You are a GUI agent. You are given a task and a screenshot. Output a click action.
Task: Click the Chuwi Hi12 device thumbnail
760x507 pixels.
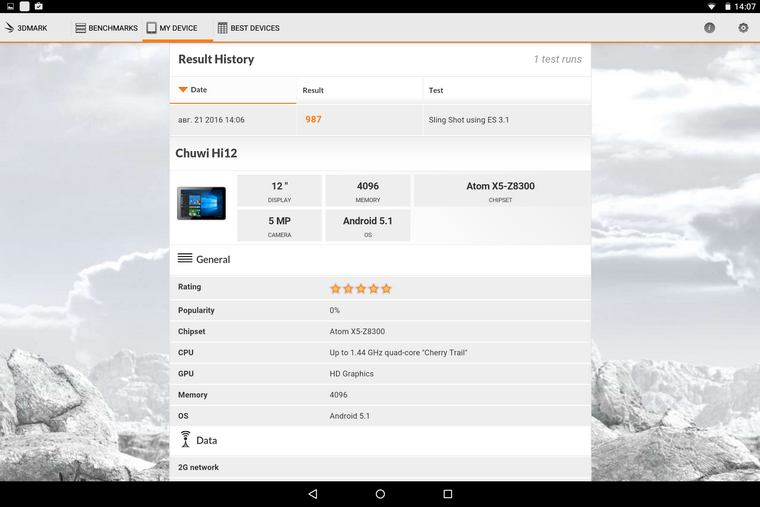201,203
